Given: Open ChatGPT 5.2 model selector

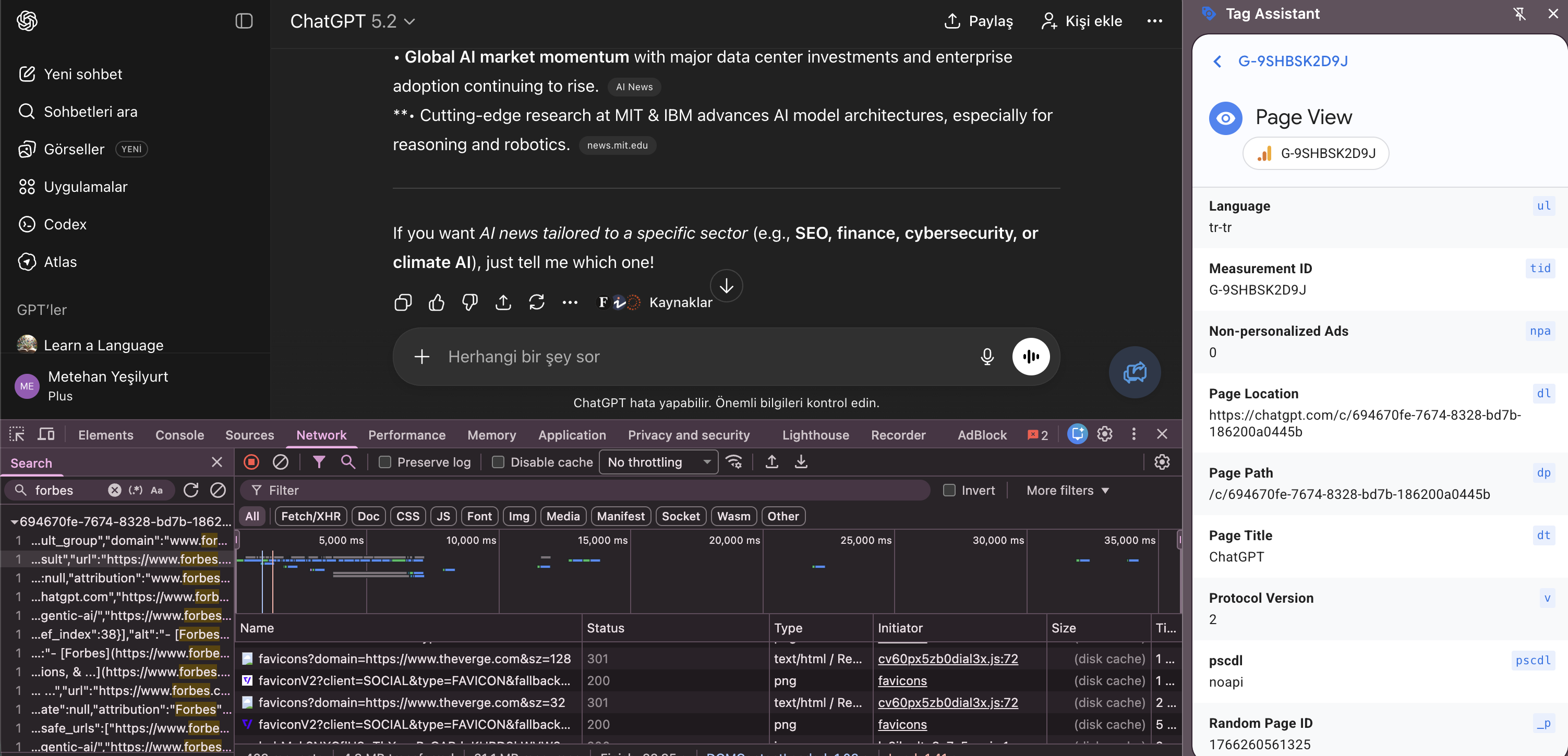Looking at the screenshot, I should pos(353,21).
